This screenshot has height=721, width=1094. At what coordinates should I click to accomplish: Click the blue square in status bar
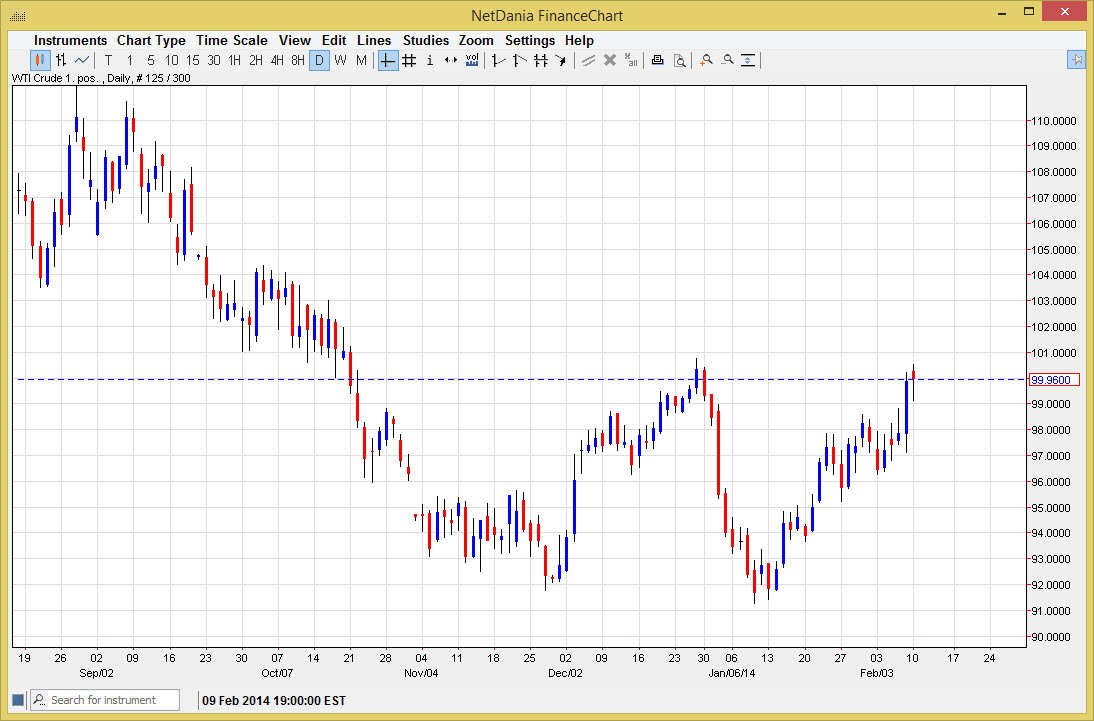point(18,700)
